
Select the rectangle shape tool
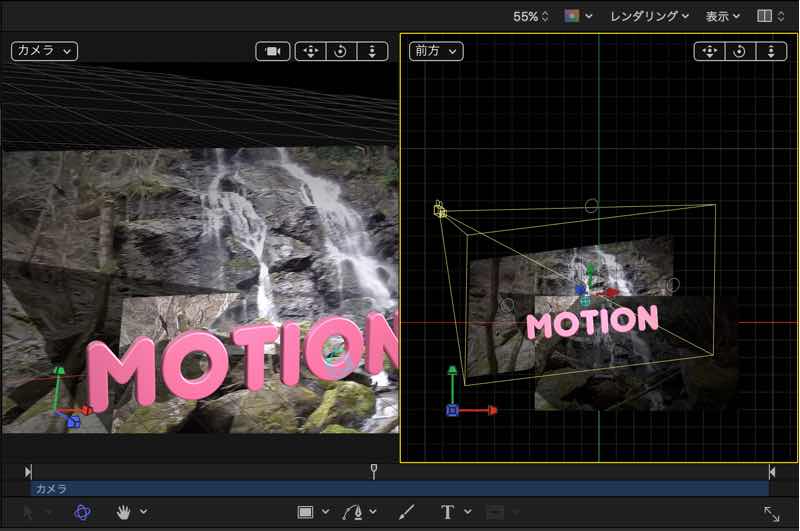coord(306,512)
